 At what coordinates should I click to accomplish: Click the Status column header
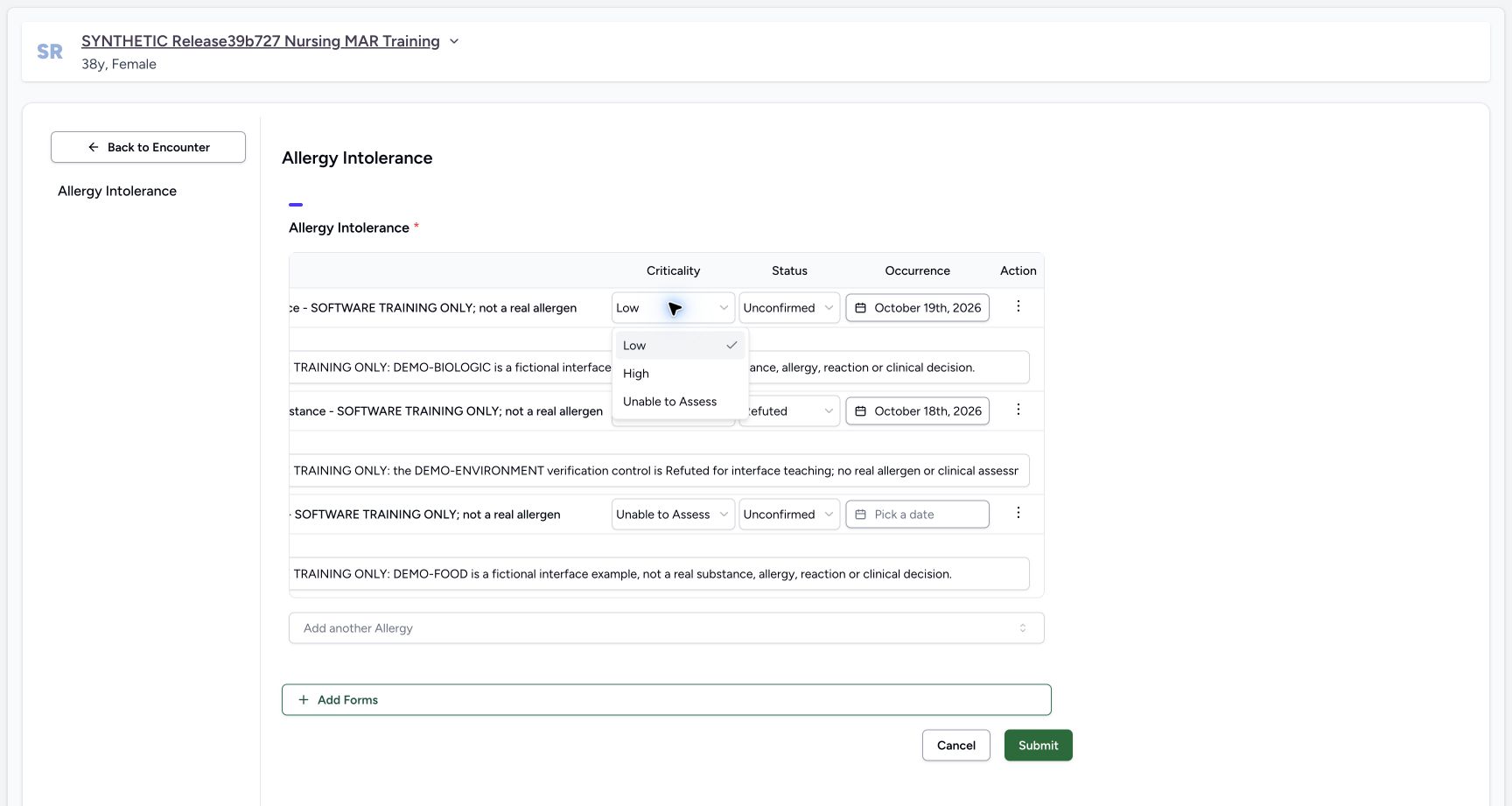point(789,270)
